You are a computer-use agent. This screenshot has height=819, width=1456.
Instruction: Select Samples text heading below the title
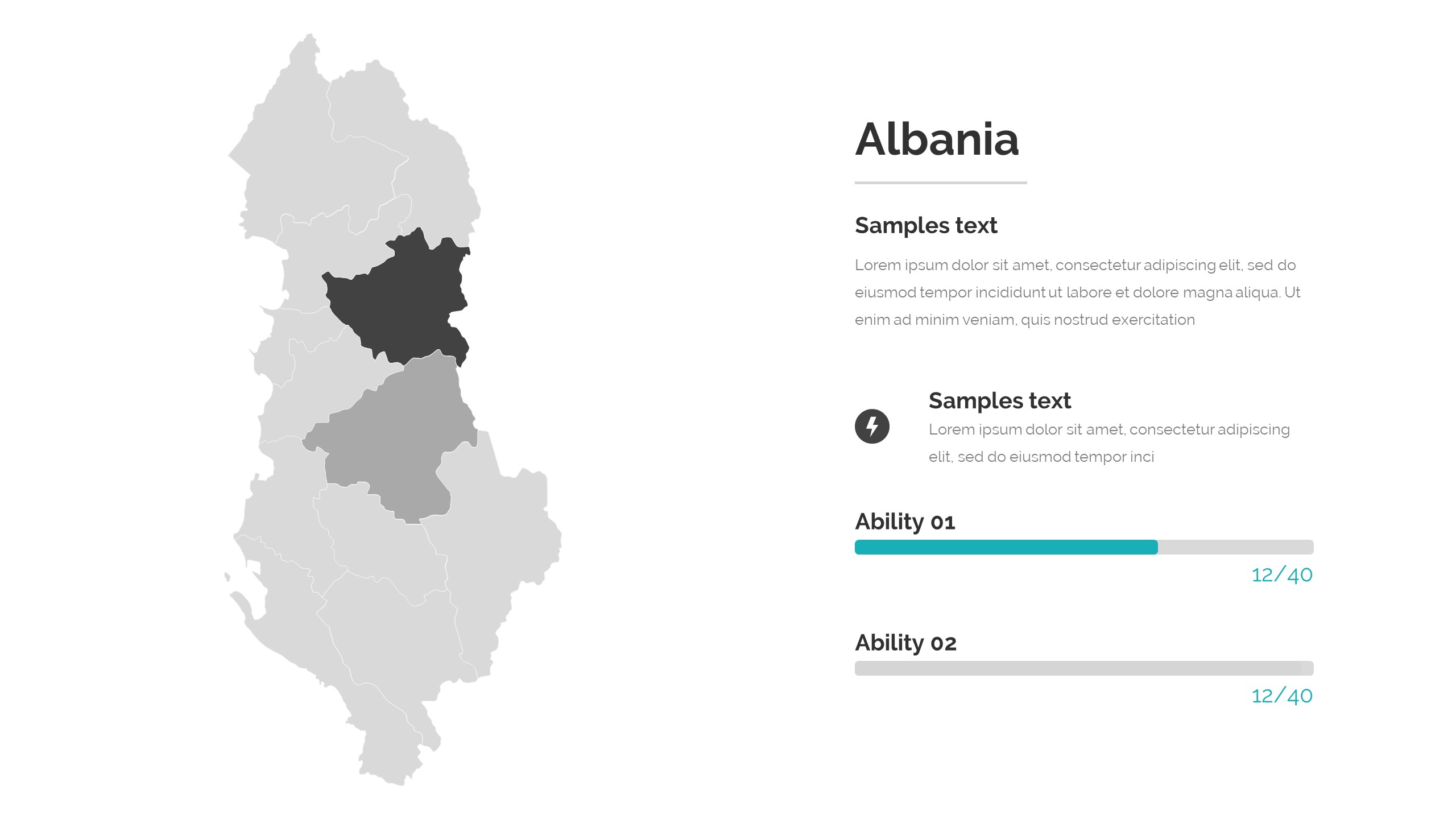click(x=926, y=225)
